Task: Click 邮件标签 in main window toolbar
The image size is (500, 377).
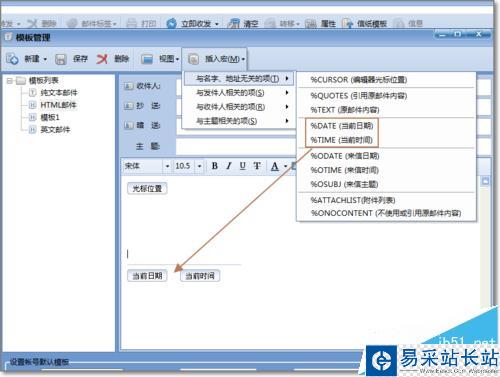Action: pos(89,24)
